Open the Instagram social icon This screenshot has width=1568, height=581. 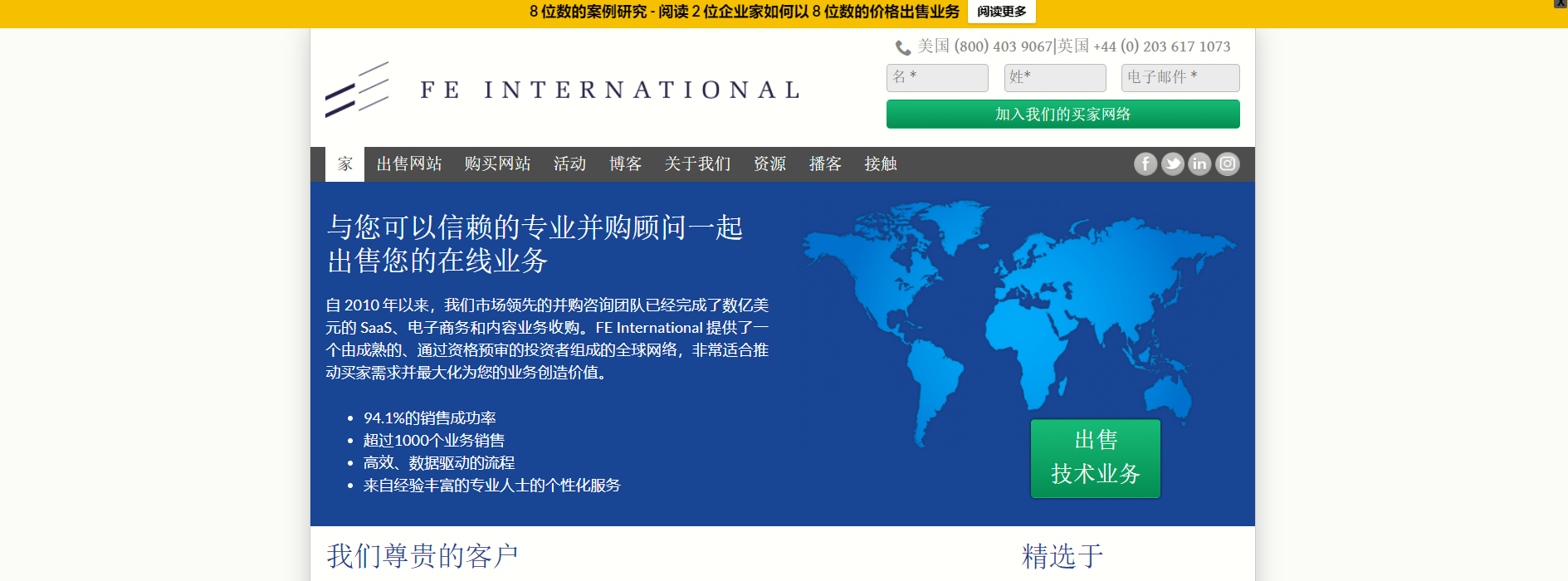pos(1228,164)
